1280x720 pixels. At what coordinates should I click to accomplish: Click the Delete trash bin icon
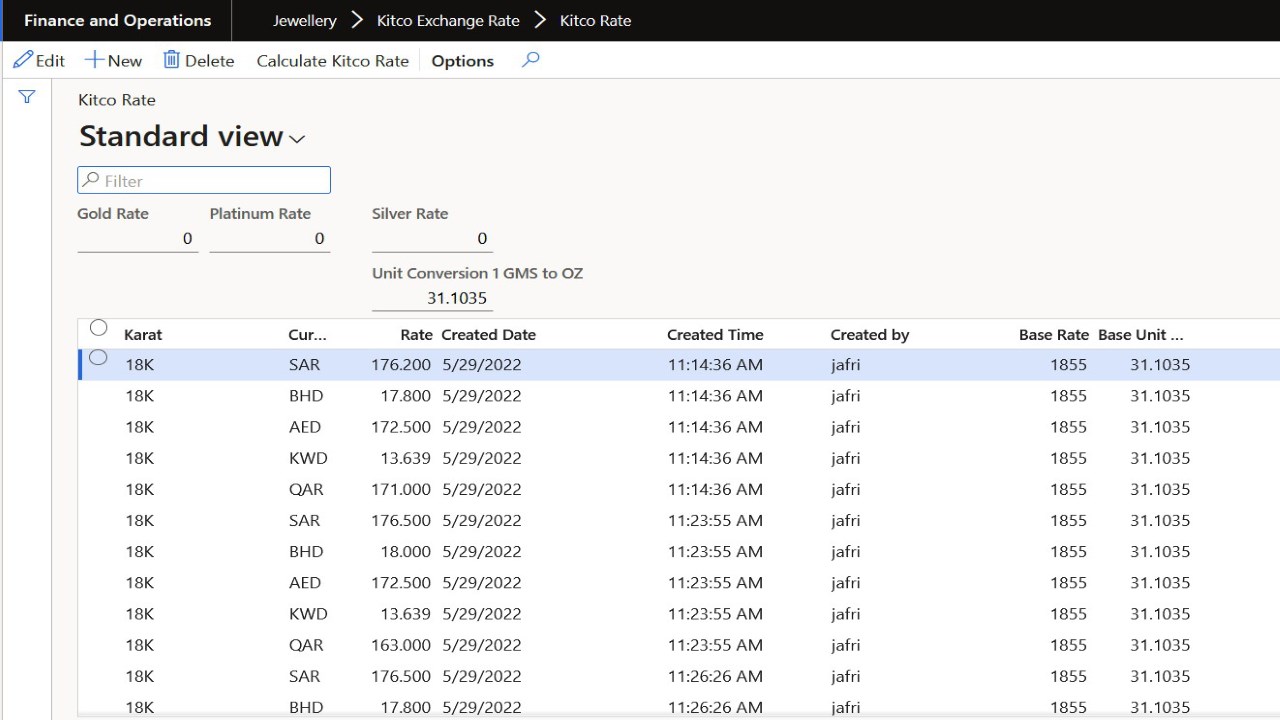click(x=172, y=60)
